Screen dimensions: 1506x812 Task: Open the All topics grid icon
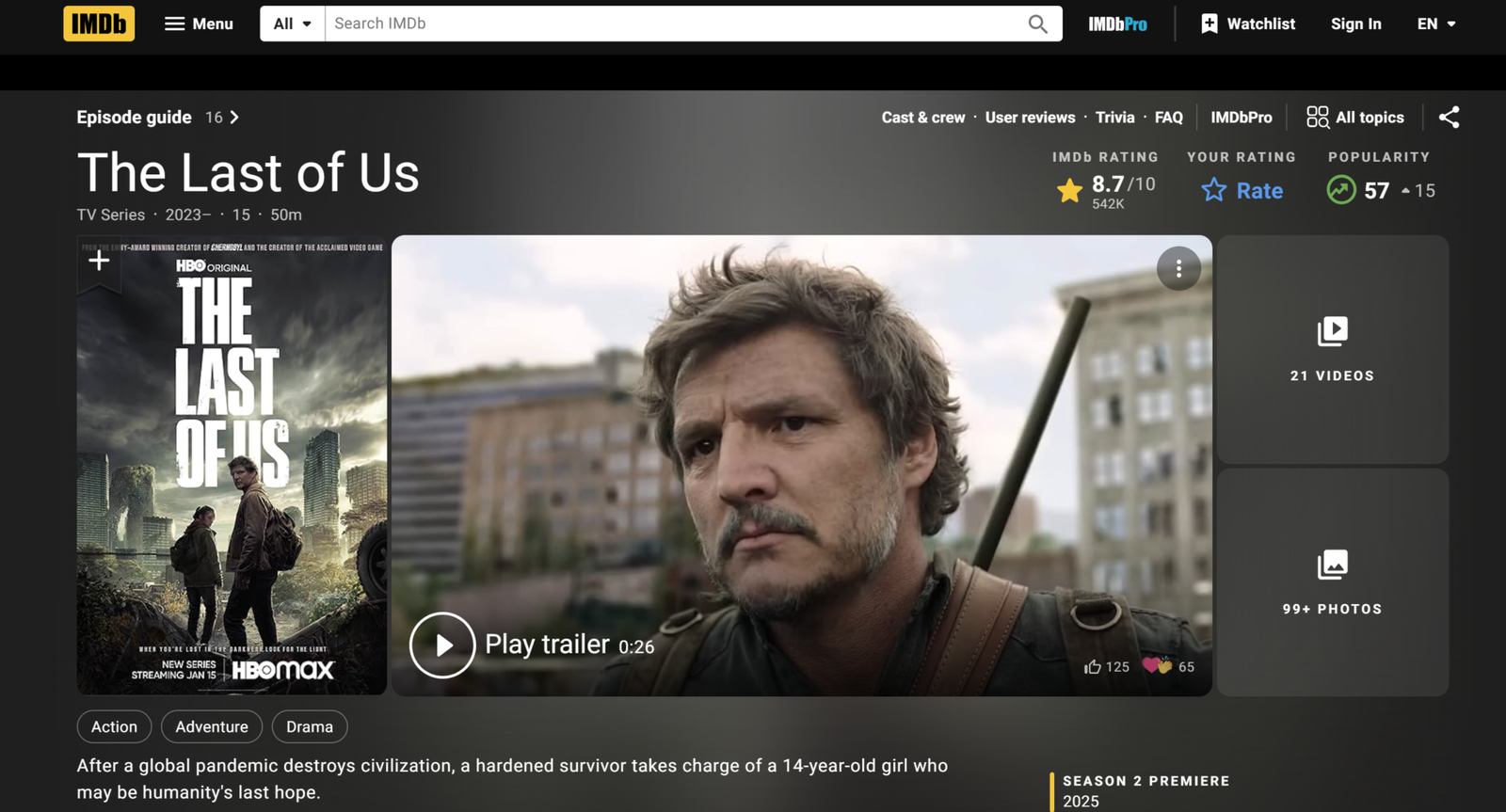tap(1317, 117)
